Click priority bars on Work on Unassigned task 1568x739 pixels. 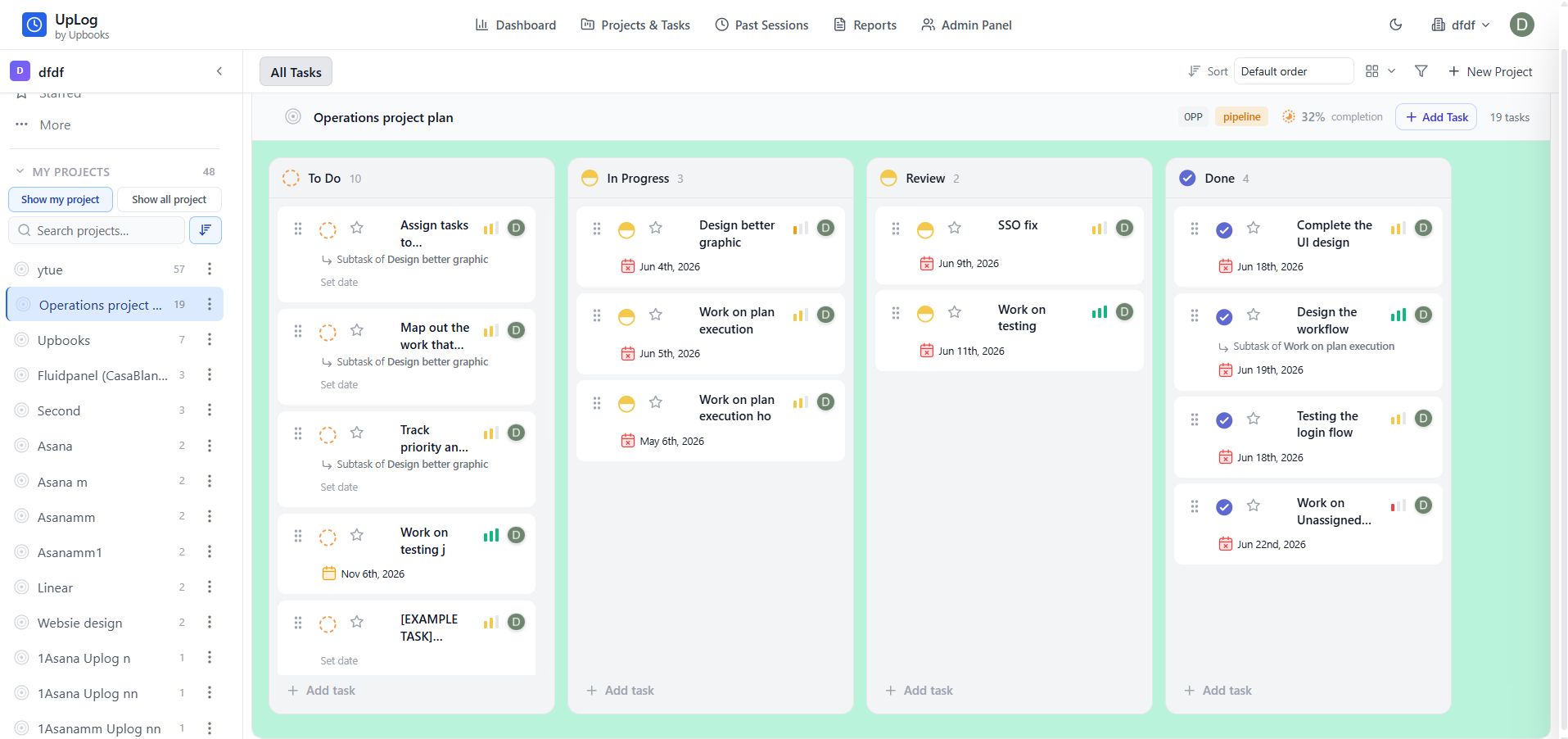[x=1399, y=506]
